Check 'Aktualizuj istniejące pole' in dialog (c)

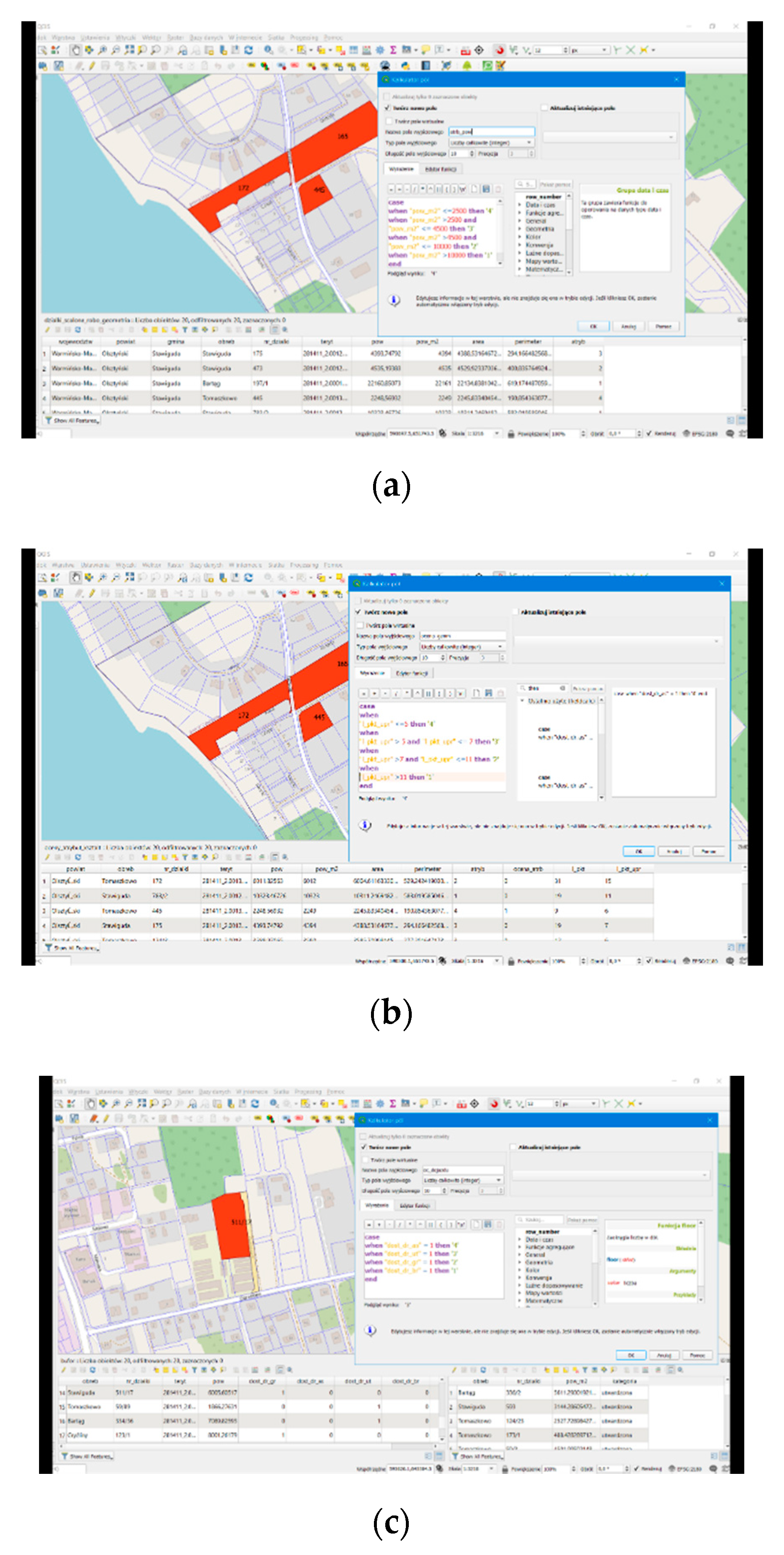point(513,1147)
